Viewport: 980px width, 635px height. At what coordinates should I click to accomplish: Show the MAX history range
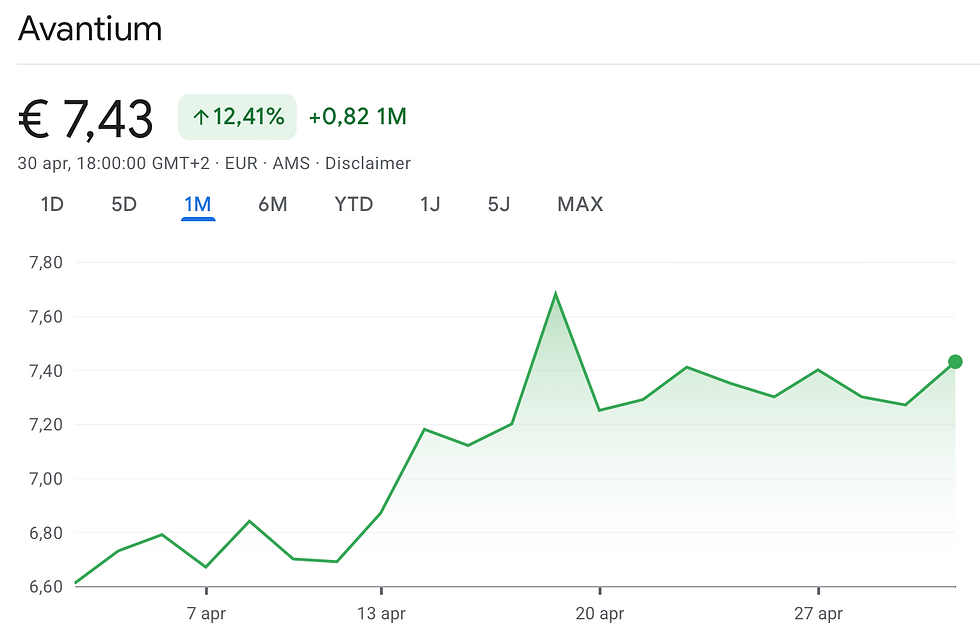click(x=580, y=204)
